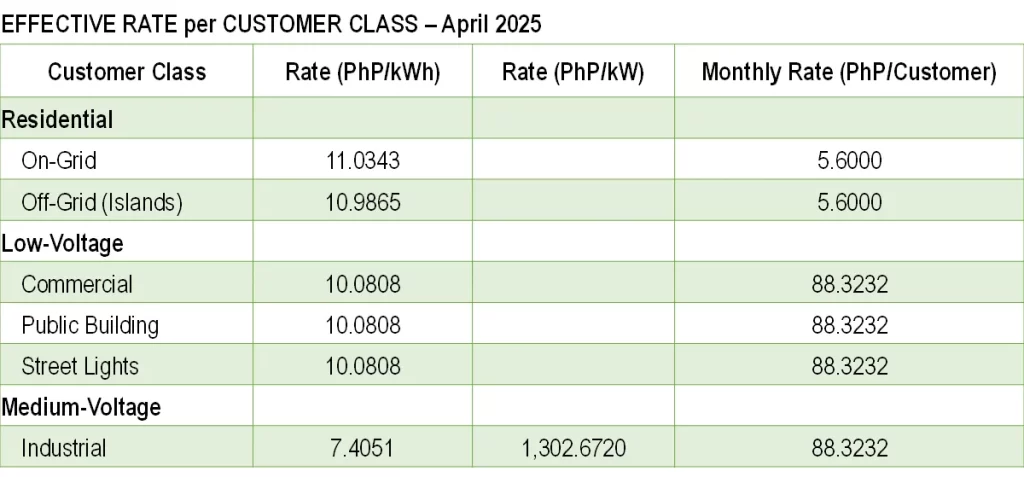This screenshot has width=1024, height=477.
Task: Select the Street Lights row label
Action: (80, 366)
